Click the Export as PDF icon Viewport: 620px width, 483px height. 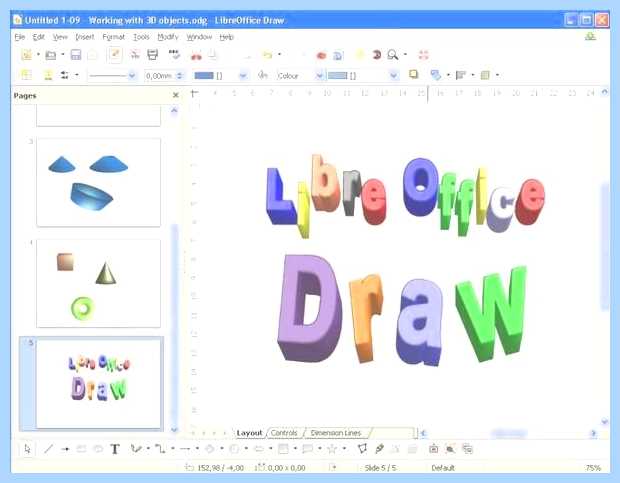(135, 55)
